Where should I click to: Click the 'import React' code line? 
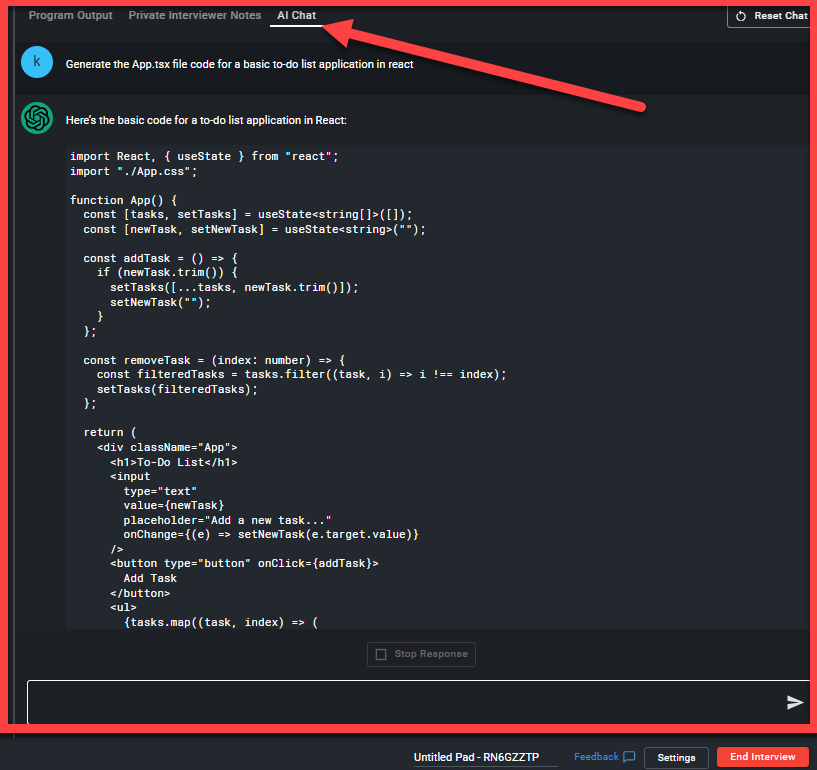click(x=204, y=156)
